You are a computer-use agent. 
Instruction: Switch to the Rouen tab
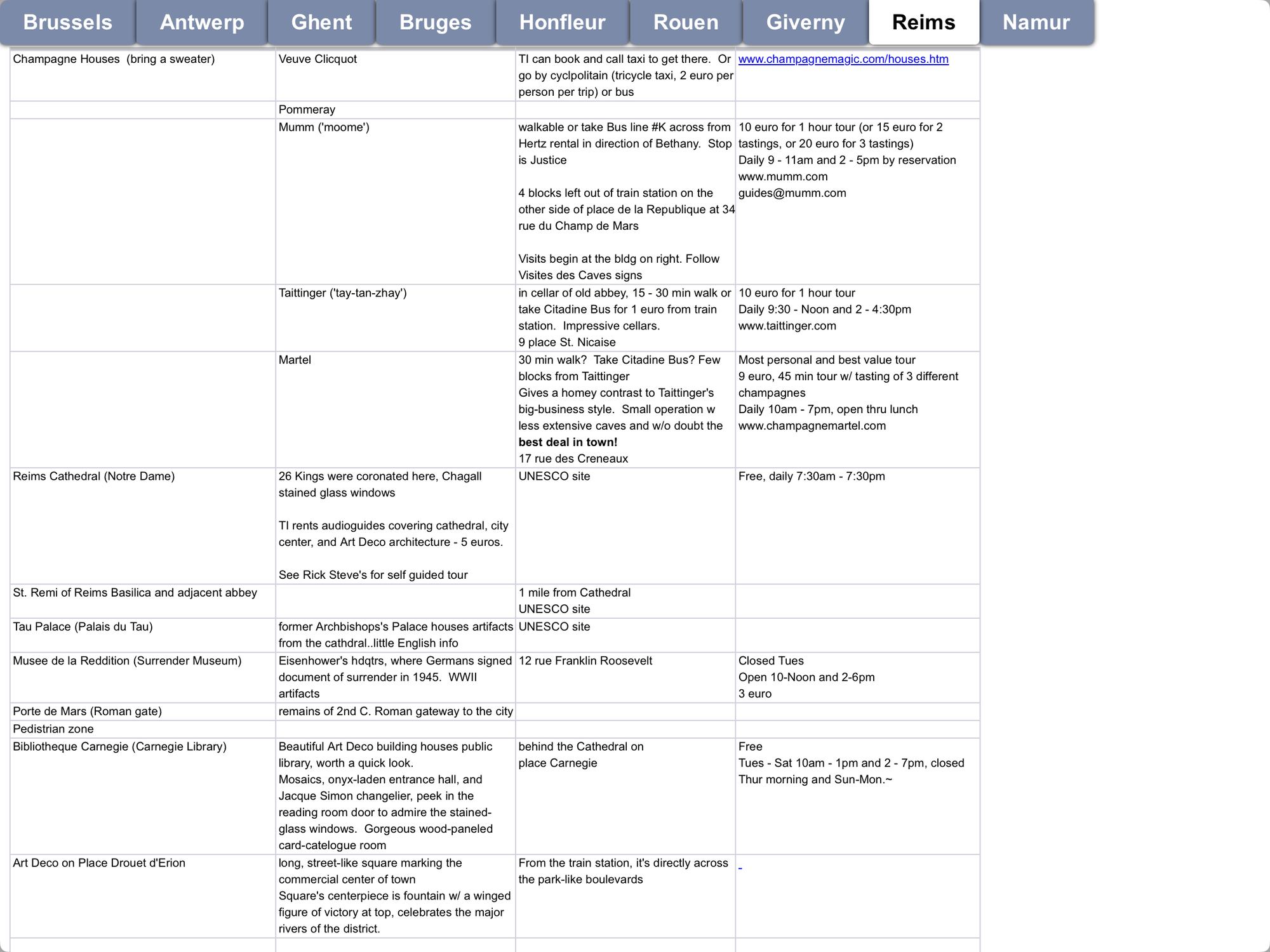pyautogui.click(x=686, y=22)
